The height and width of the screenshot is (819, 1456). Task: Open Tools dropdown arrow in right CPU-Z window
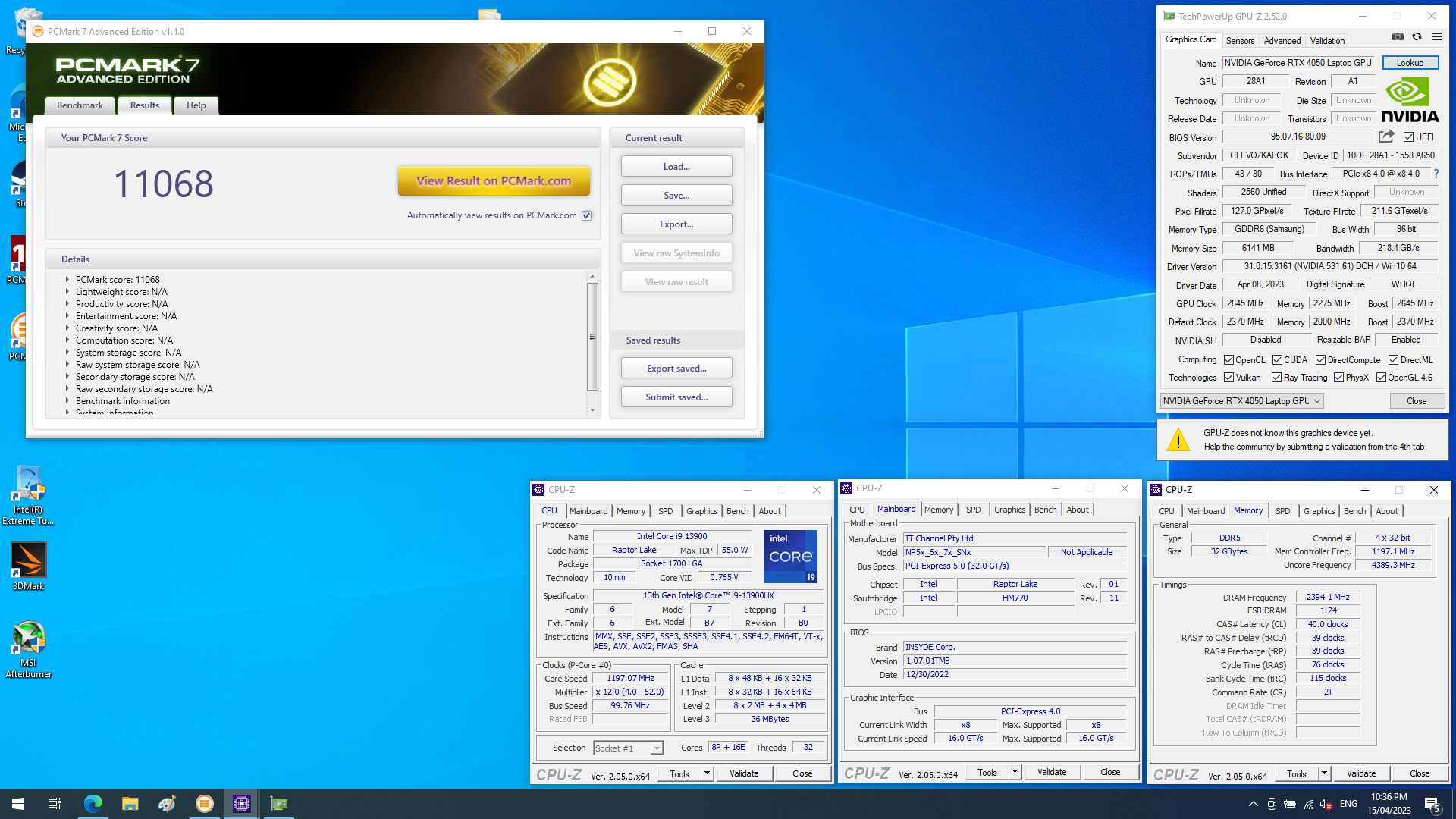pos(1324,773)
